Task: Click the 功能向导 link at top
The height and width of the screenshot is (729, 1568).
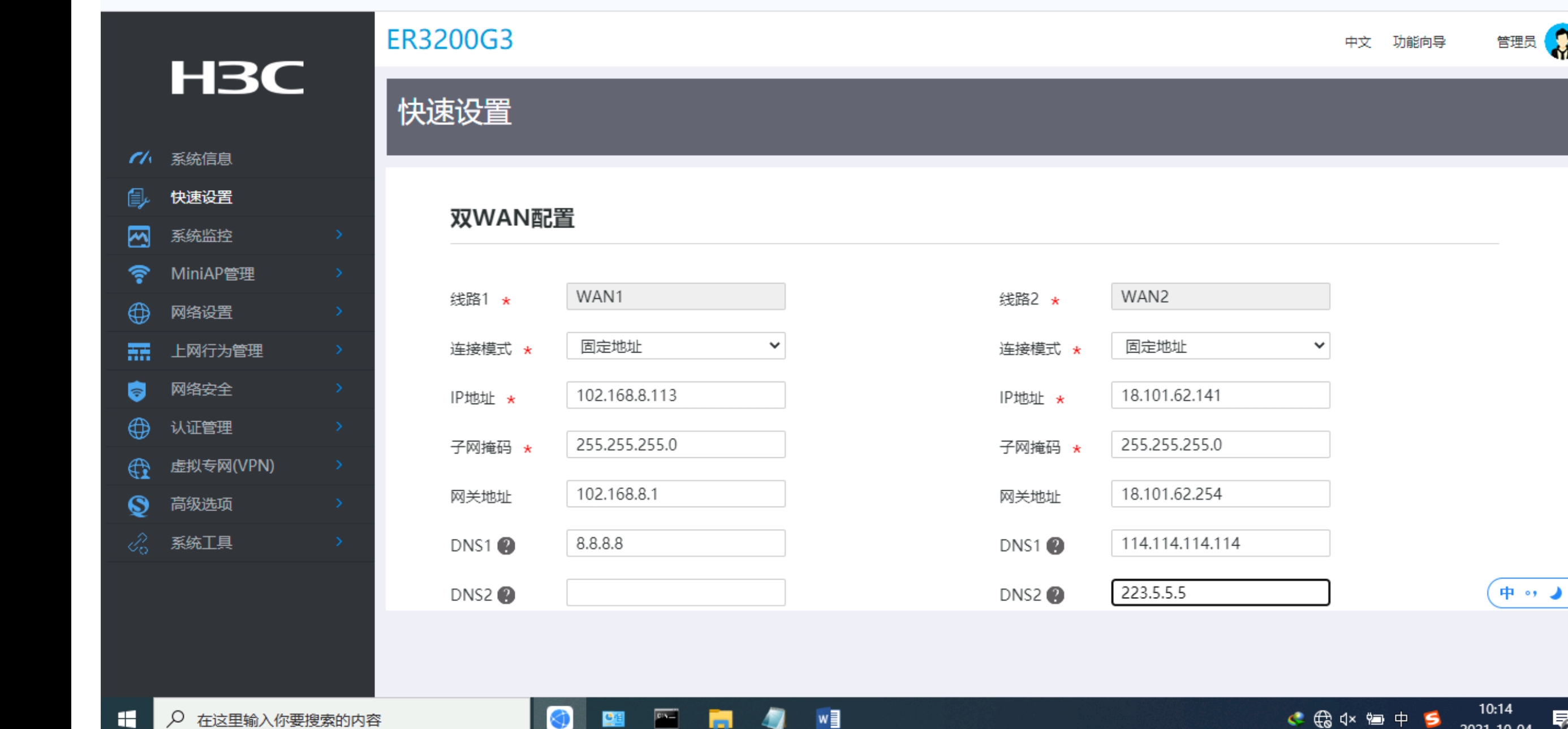Action: 1418,42
